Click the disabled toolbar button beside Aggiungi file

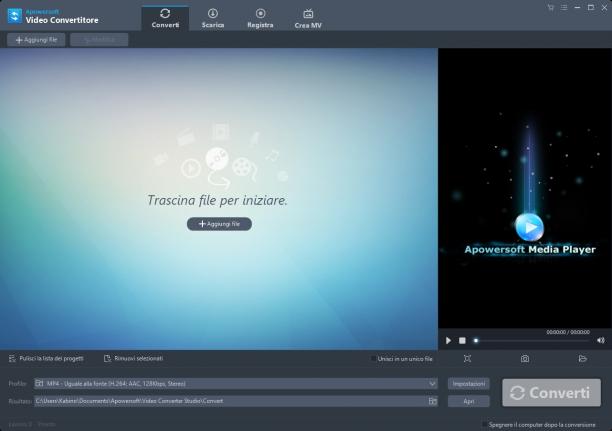click(99, 40)
